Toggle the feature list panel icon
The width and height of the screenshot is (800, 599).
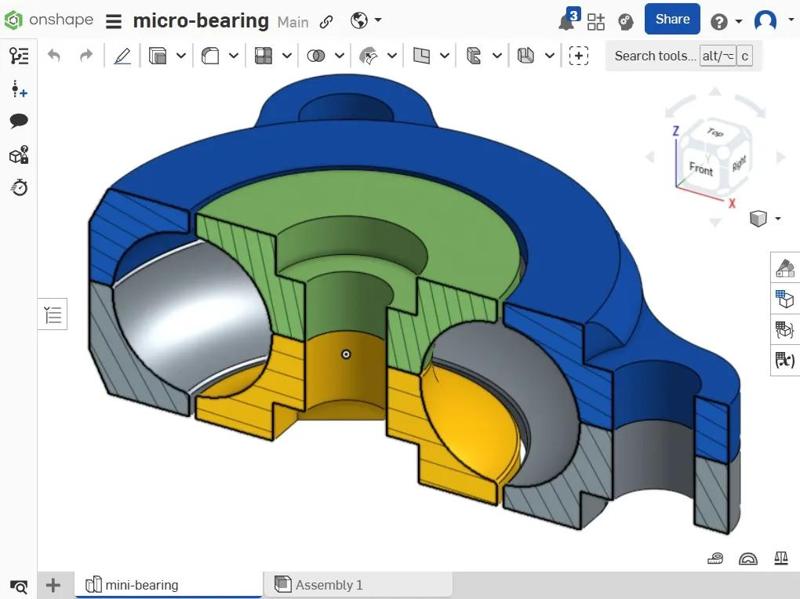pyautogui.click(x=19, y=56)
